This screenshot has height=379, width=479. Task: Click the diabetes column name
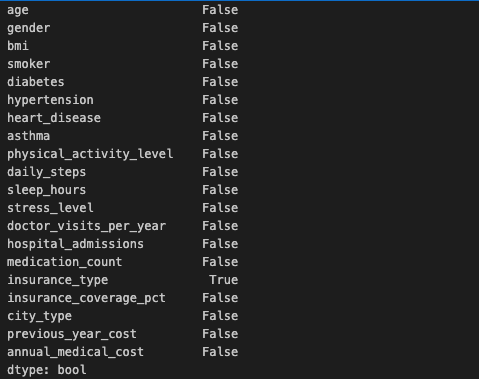(x=36, y=82)
